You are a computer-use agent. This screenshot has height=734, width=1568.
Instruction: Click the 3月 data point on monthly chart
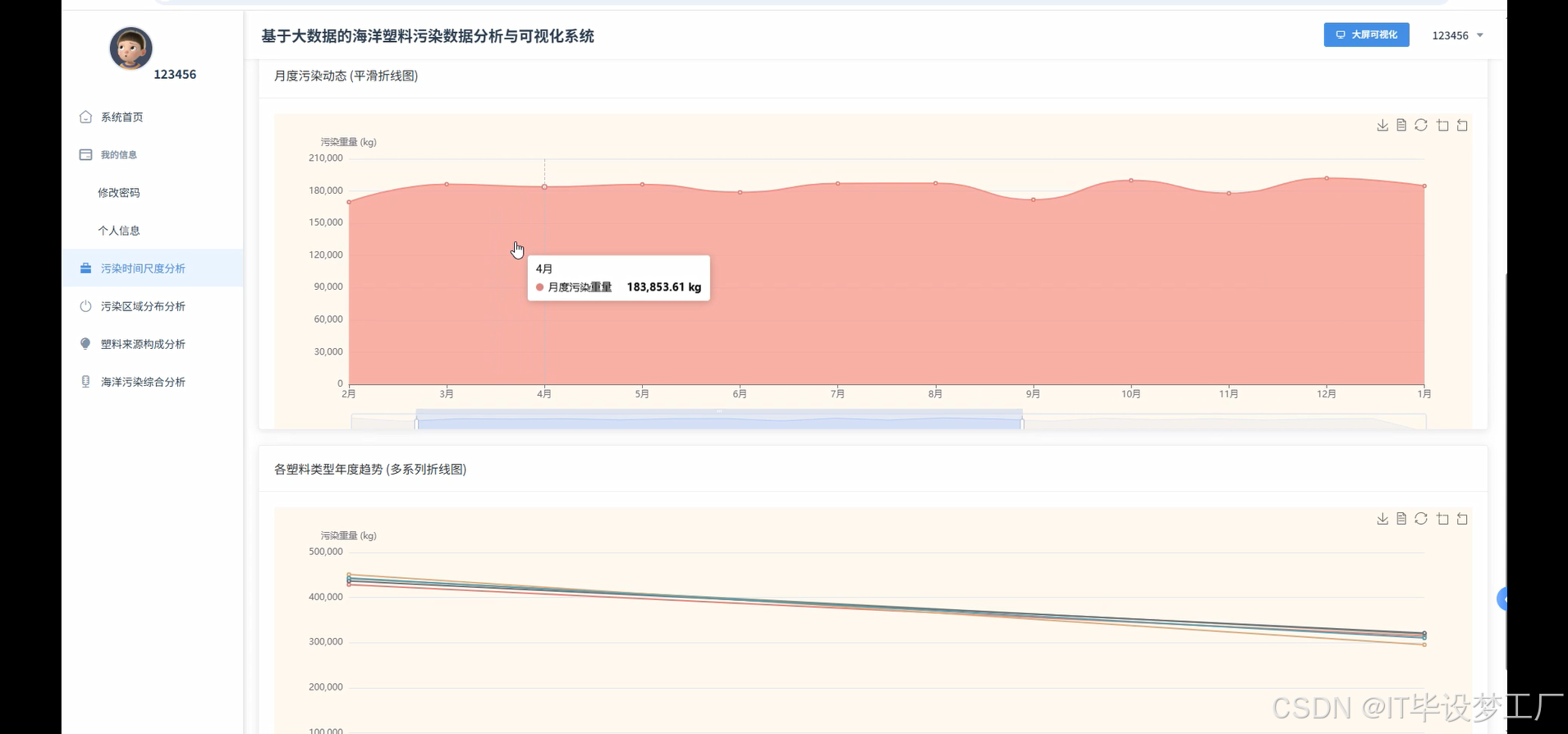(x=447, y=184)
